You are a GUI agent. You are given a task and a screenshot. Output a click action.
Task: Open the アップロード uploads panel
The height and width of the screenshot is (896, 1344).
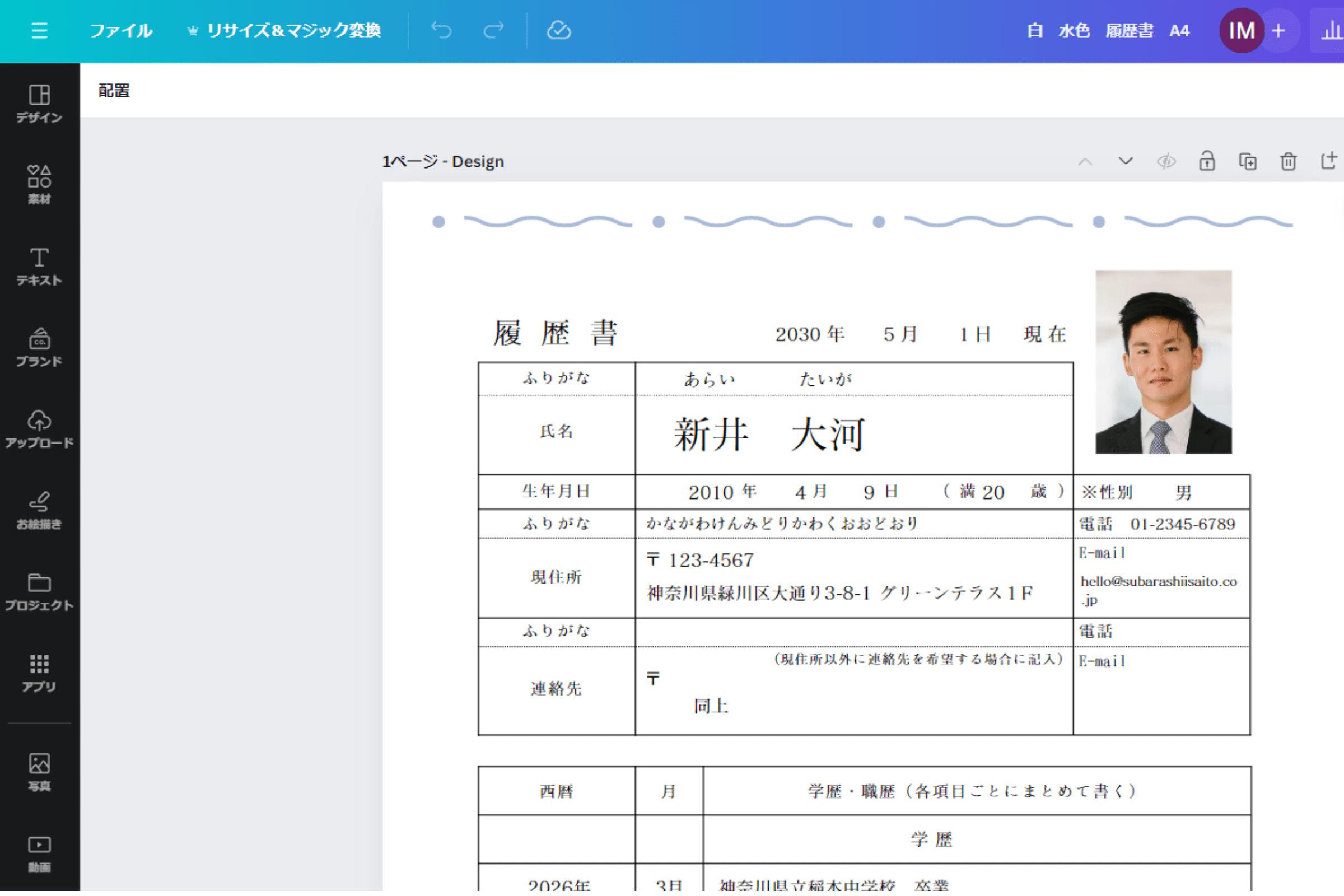[39, 429]
